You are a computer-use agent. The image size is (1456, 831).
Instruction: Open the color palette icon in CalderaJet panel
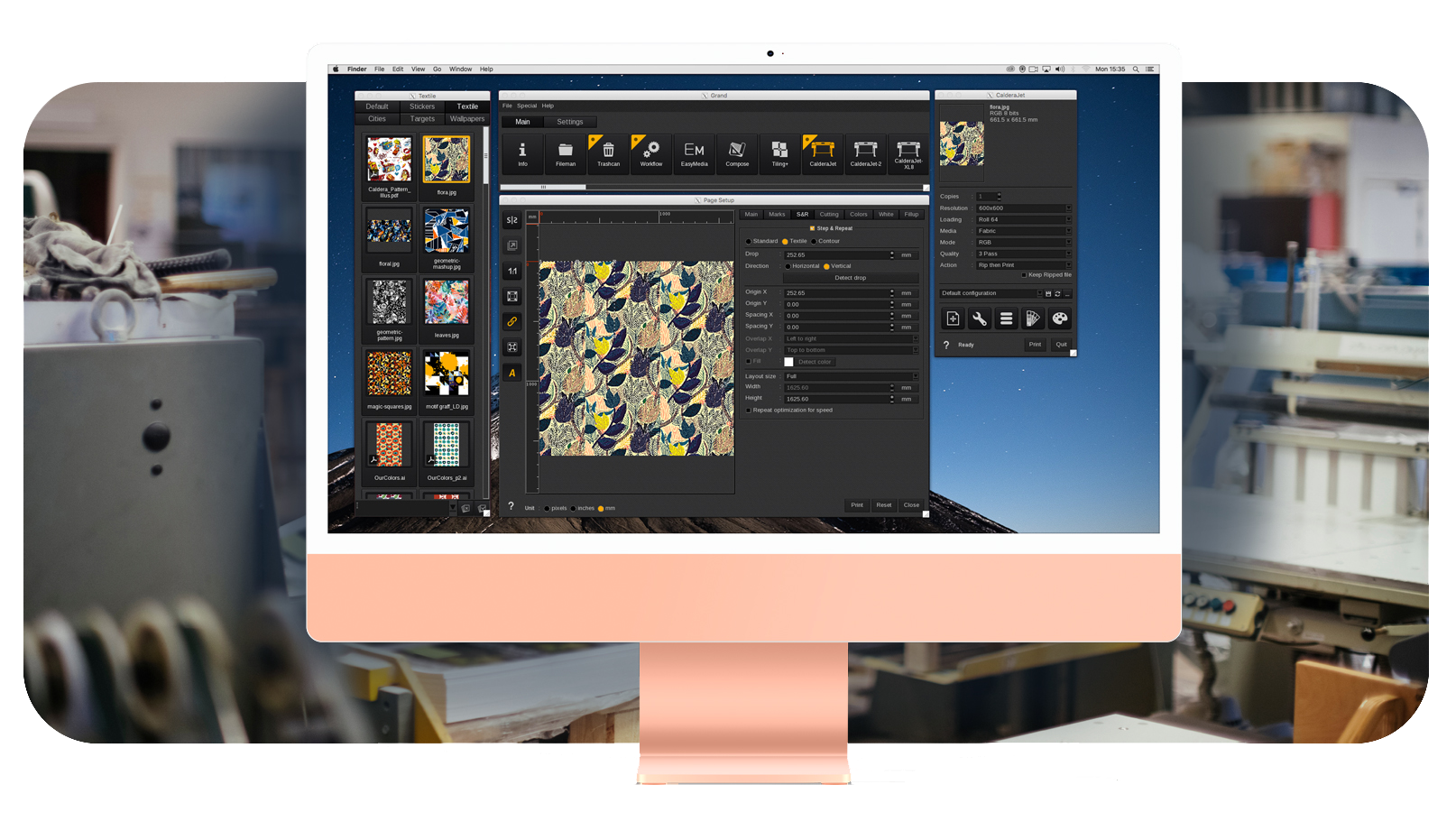pos(1059,319)
